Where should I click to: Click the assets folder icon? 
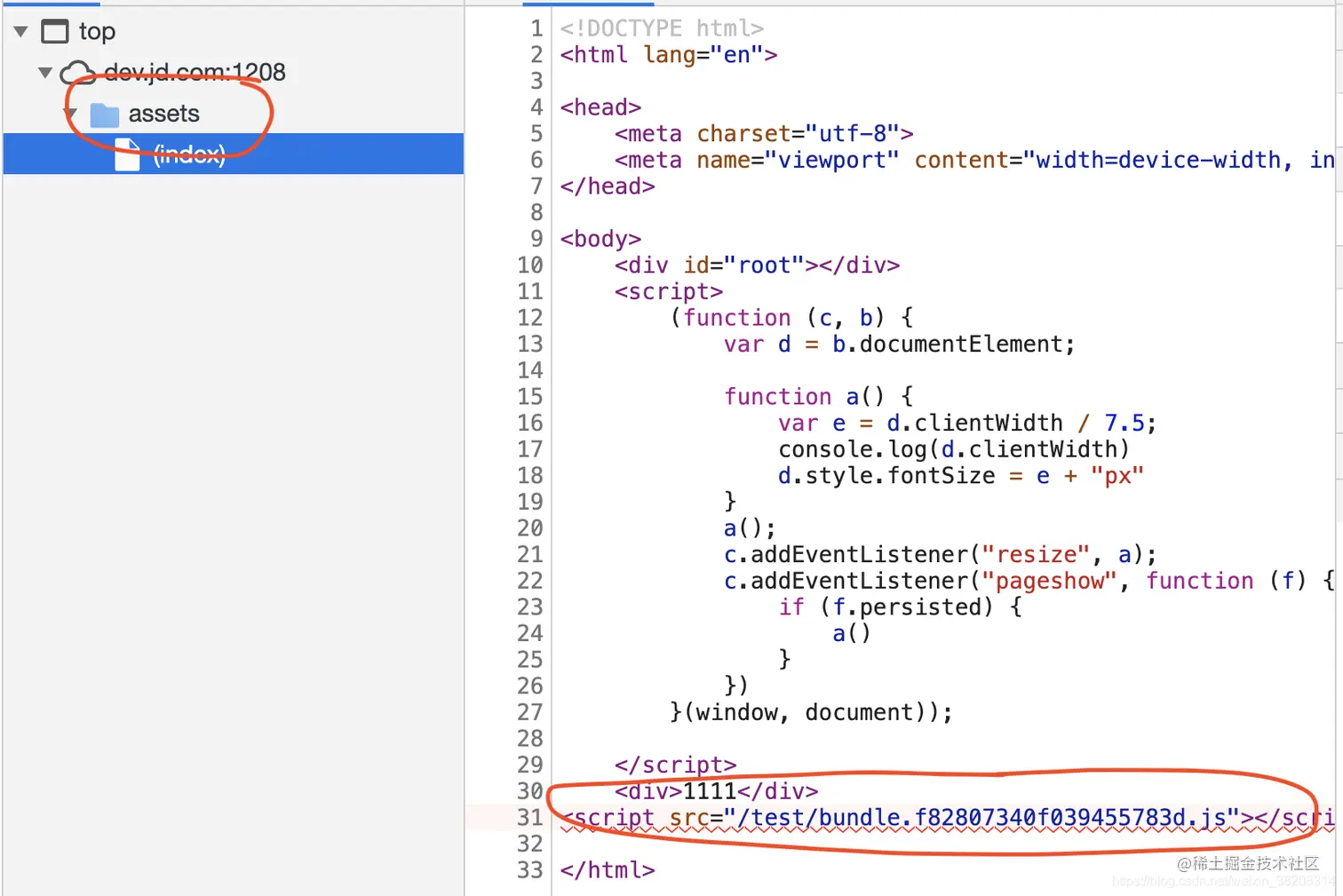pyautogui.click(x=105, y=115)
